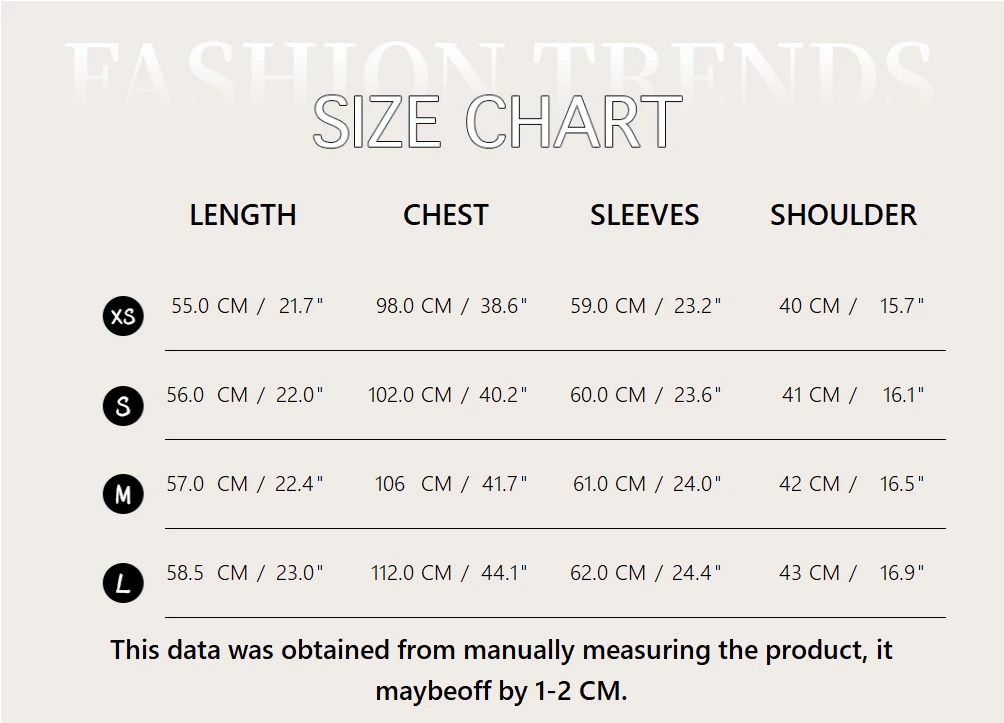Select the LENGTH column header
Viewport: 1004px width, 723px height.
click(243, 215)
